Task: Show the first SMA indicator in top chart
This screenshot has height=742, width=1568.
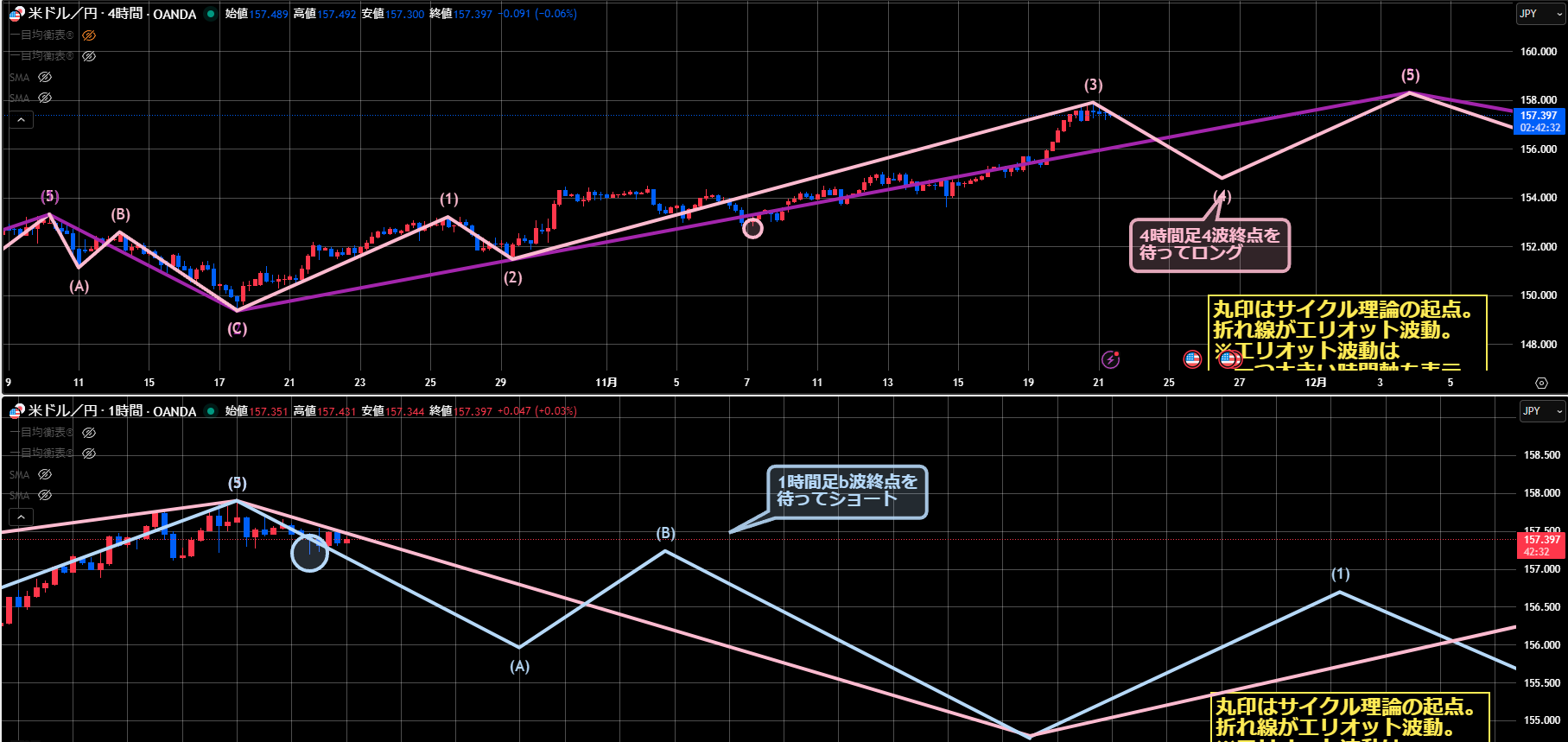Action: [x=45, y=77]
